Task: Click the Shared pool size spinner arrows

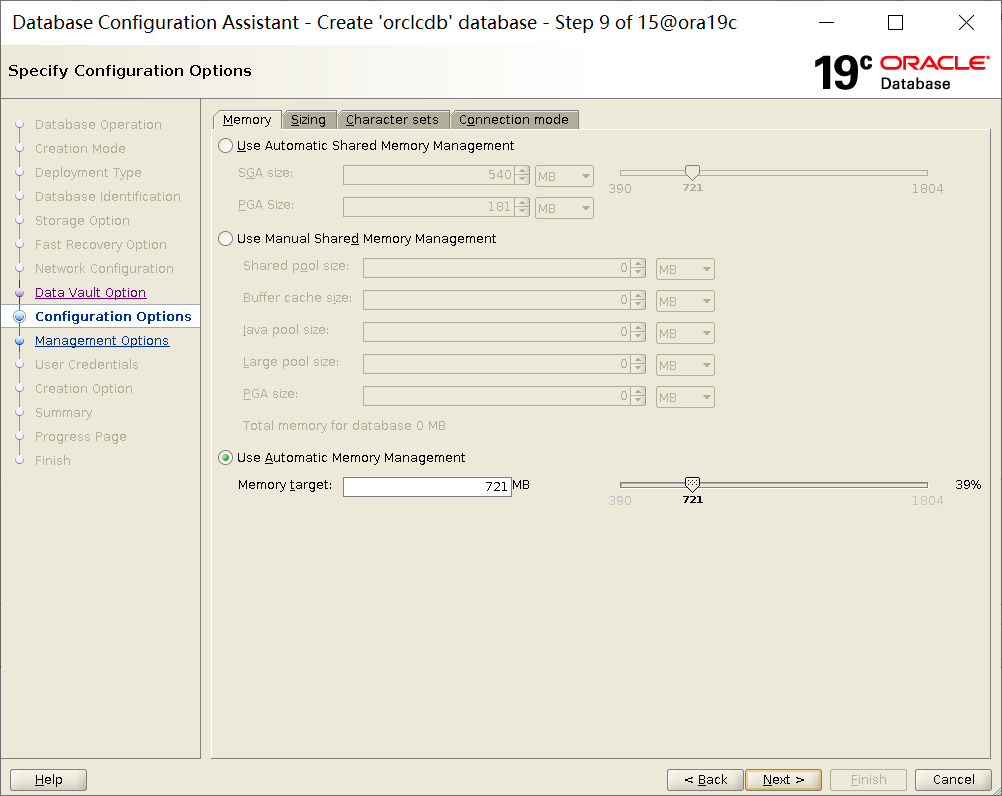Action: [x=638, y=268]
